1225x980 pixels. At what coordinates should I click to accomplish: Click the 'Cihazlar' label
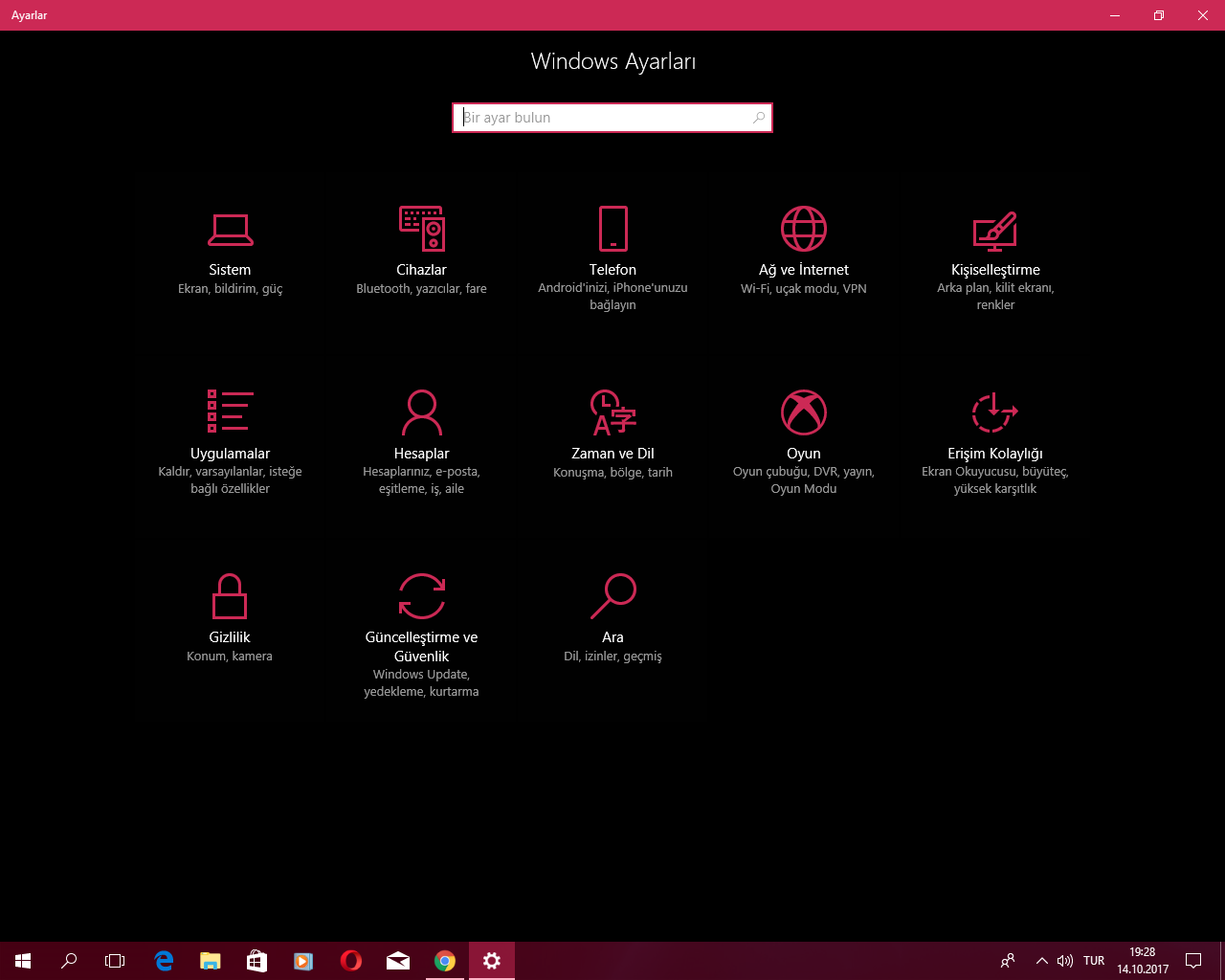tap(422, 270)
